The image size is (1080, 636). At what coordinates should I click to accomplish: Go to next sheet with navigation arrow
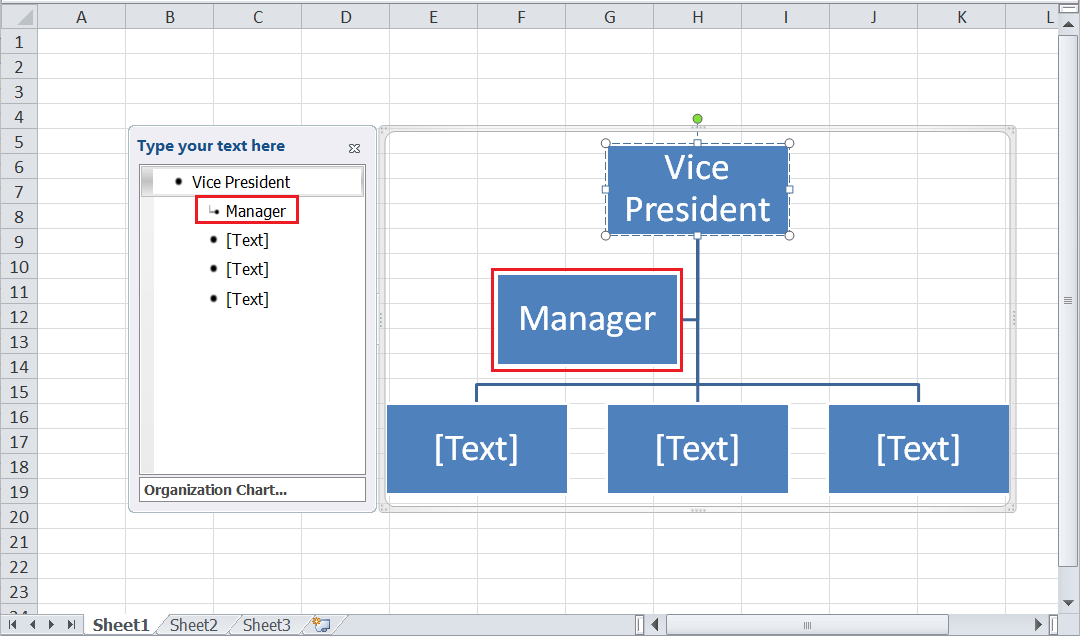[51, 624]
